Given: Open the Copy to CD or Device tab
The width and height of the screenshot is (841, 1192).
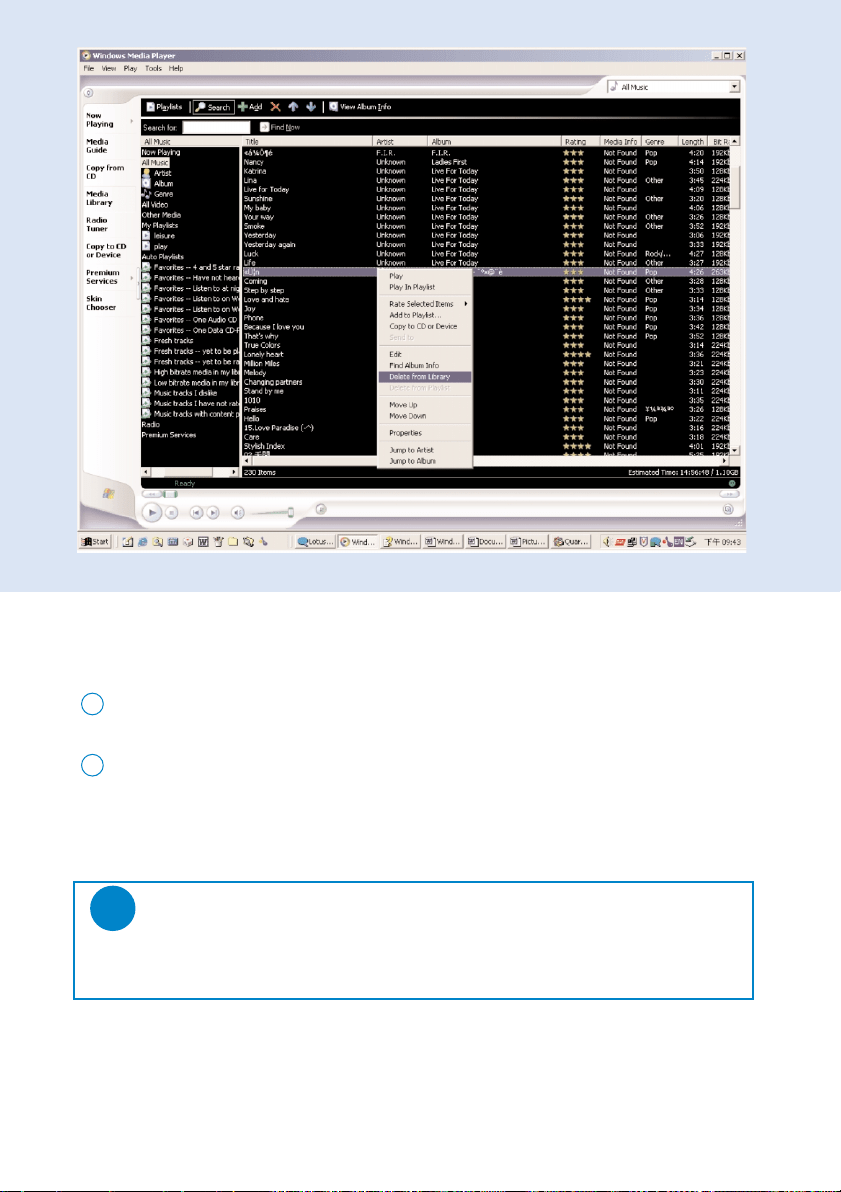Looking at the screenshot, I should pos(106,251).
